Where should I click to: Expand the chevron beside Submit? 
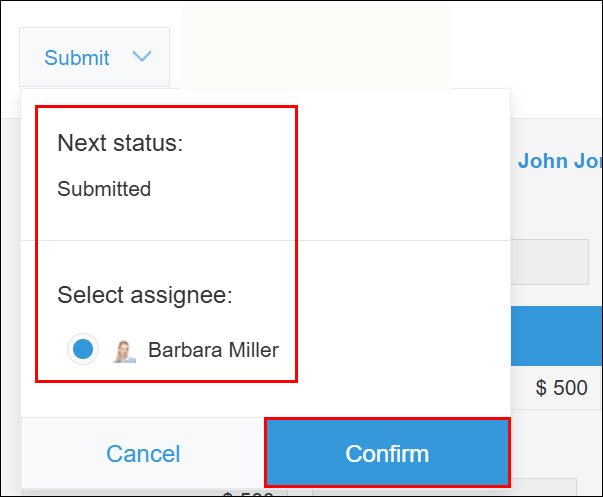coord(142,57)
